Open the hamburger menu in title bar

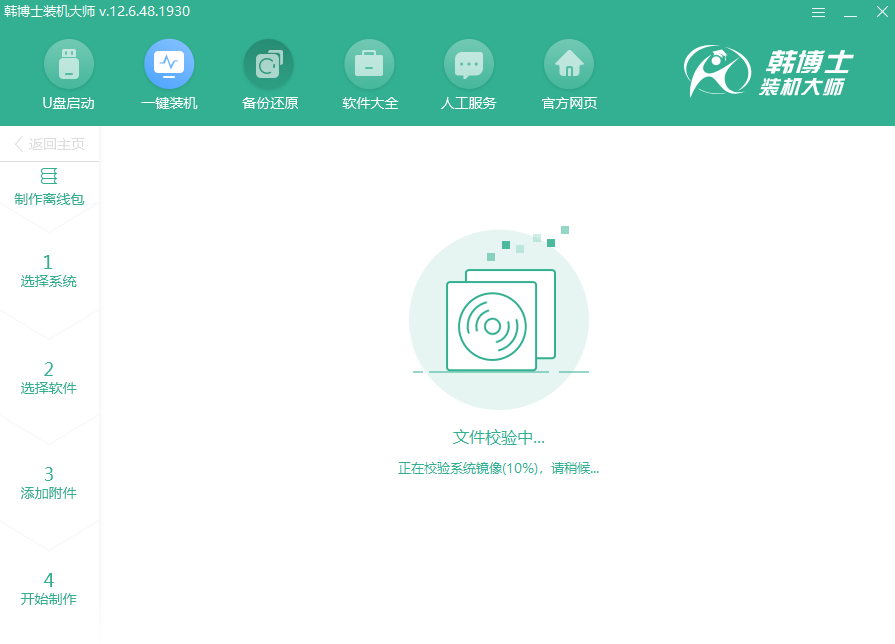[x=818, y=12]
